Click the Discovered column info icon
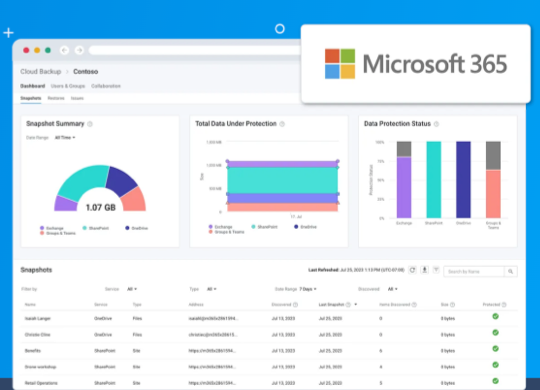Screen dimensions: 540x390 pos(295,305)
